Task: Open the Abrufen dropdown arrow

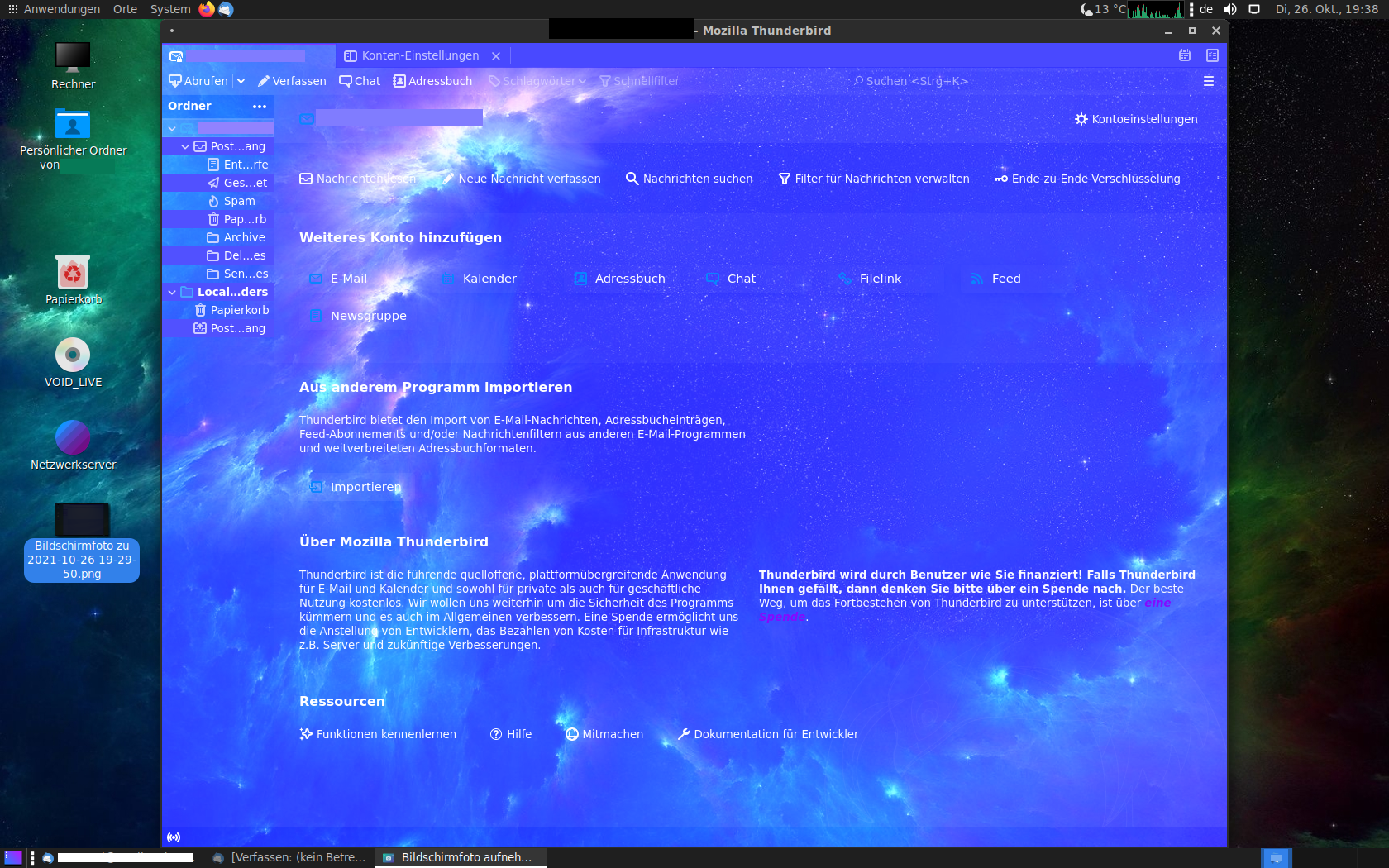Action: point(241,81)
